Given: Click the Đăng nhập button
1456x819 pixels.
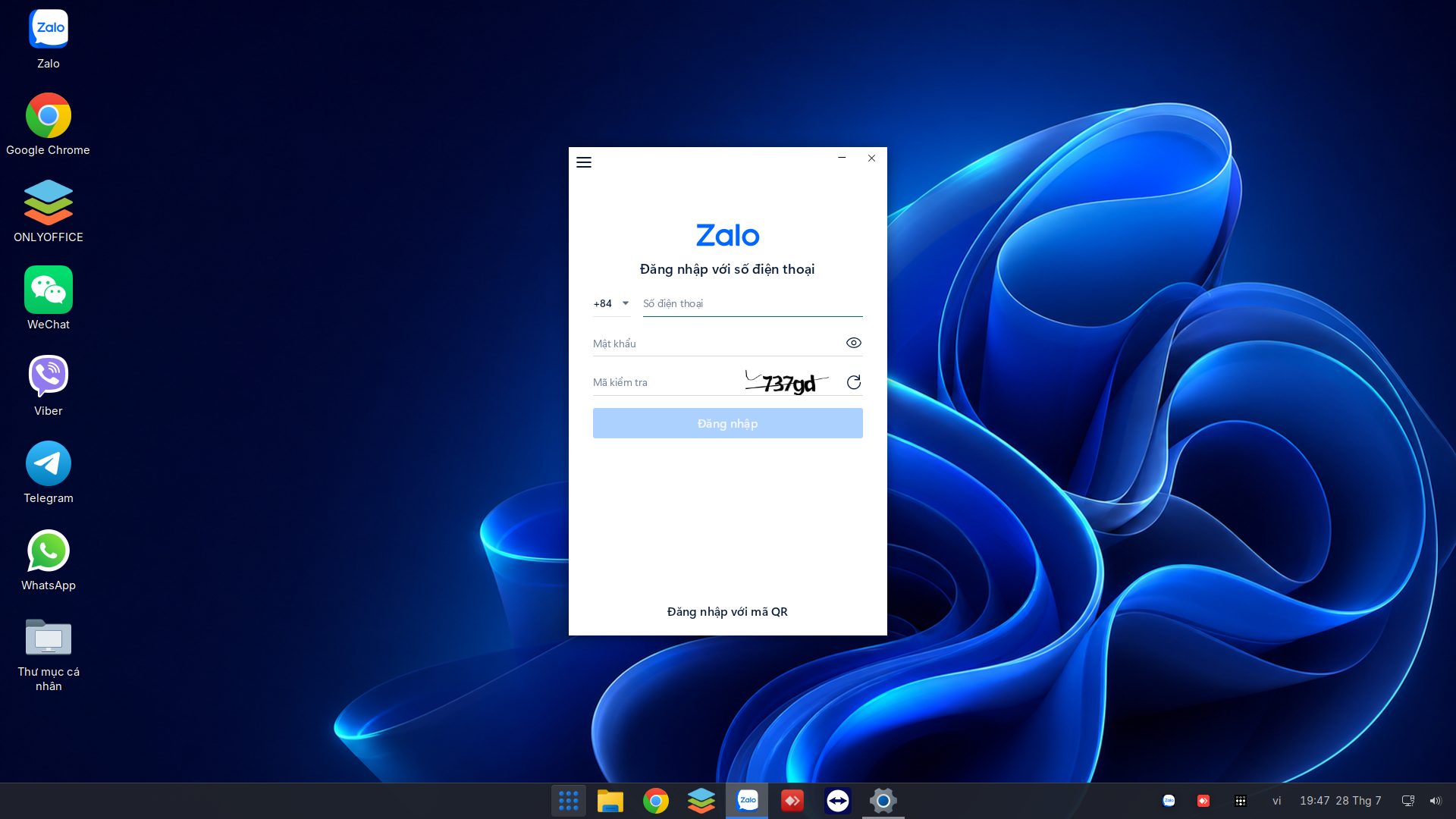Looking at the screenshot, I should pyautogui.click(x=728, y=423).
